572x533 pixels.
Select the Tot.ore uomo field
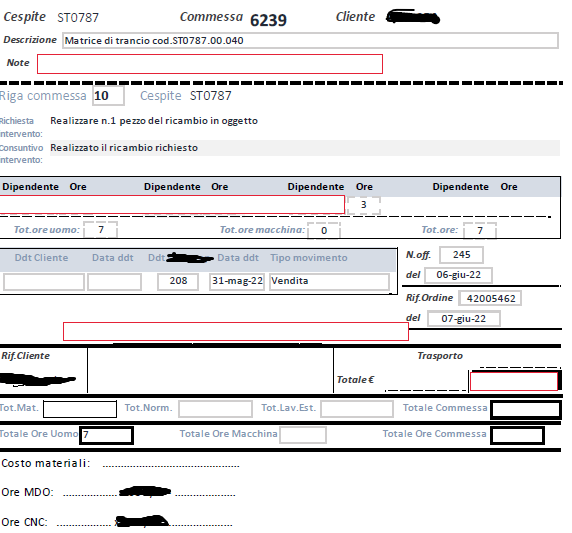pyautogui.click(x=101, y=230)
